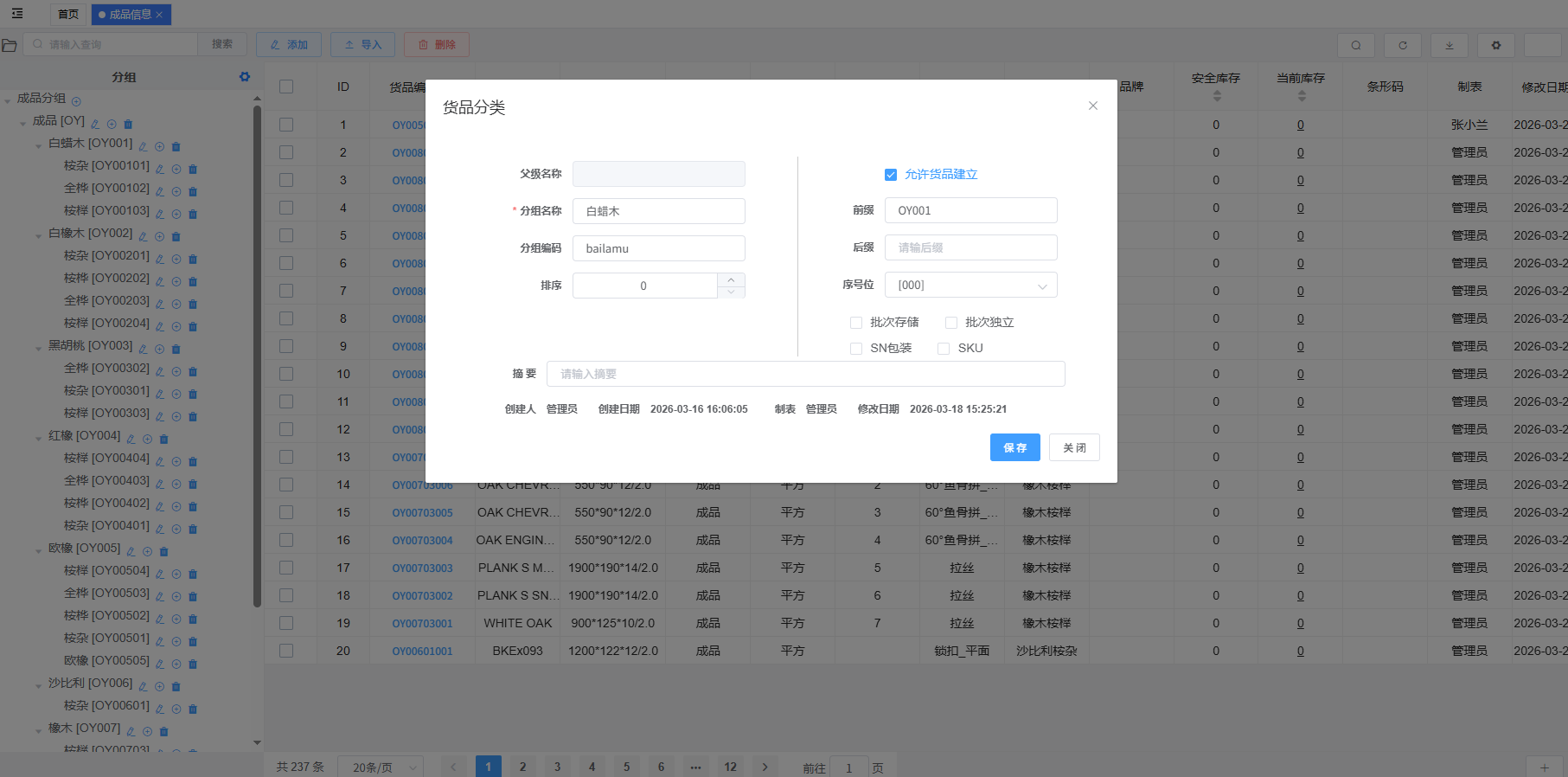Click the 保存 button
Screen dimensions: 1568x777
coord(1014,447)
